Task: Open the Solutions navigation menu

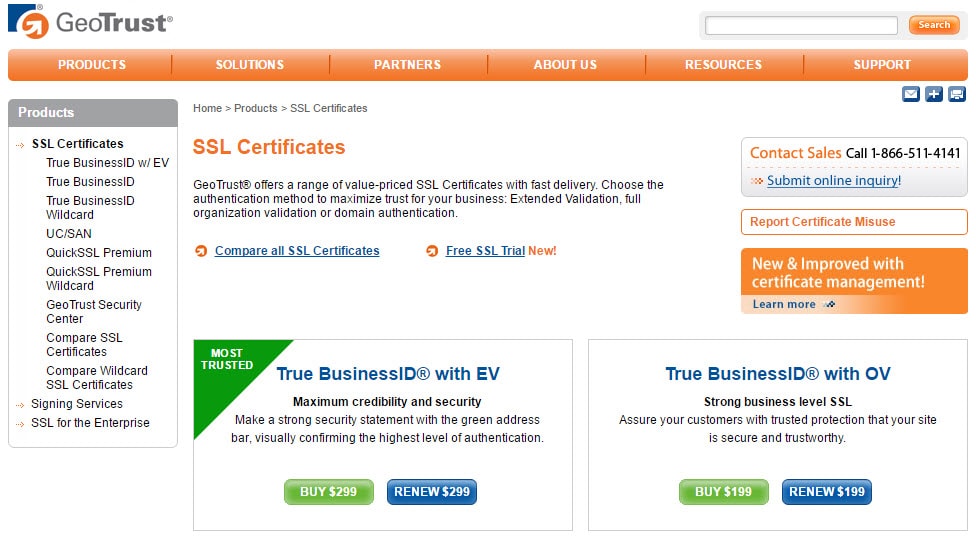Action: (x=250, y=65)
